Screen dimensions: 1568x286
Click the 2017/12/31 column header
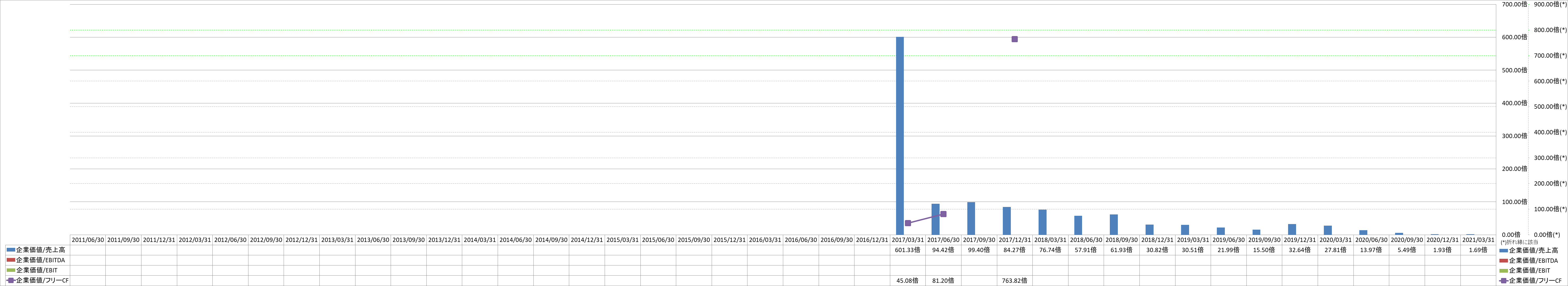pyautogui.click(x=1015, y=240)
